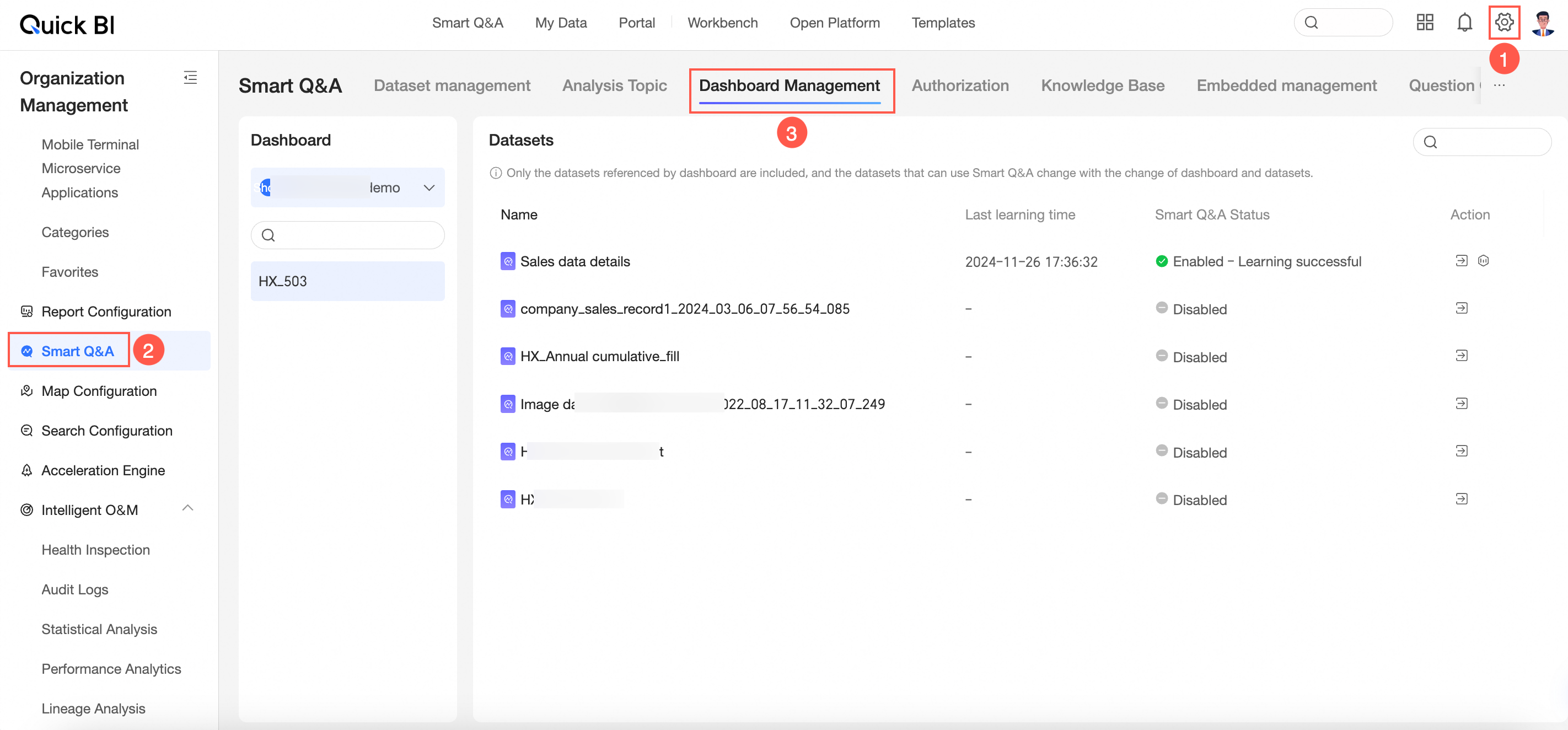Click Enabled - Learning successful status text
Image resolution: width=1568 pixels, height=730 pixels.
click(1267, 261)
